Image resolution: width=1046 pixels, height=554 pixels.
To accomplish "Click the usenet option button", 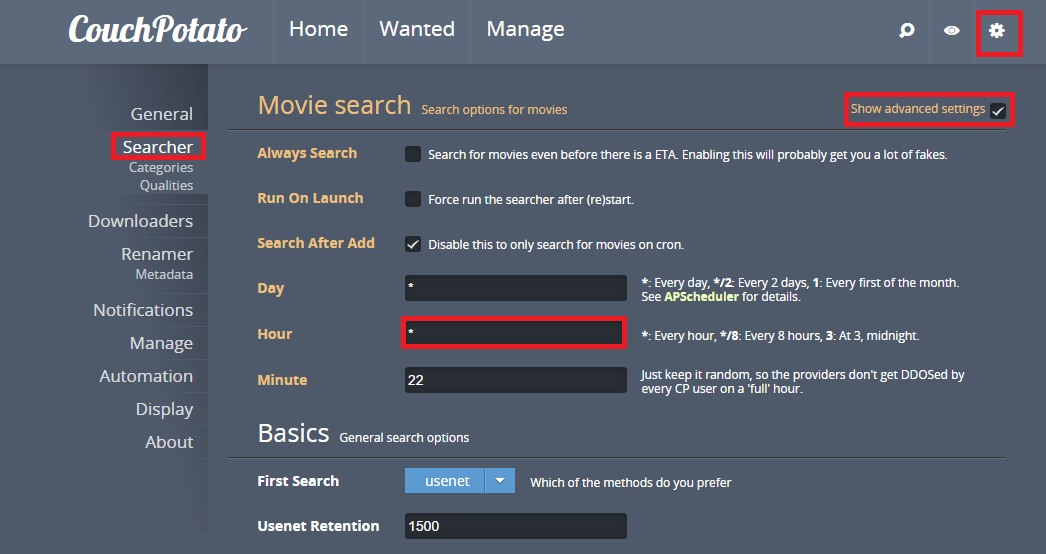I will pyautogui.click(x=446, y=481).
